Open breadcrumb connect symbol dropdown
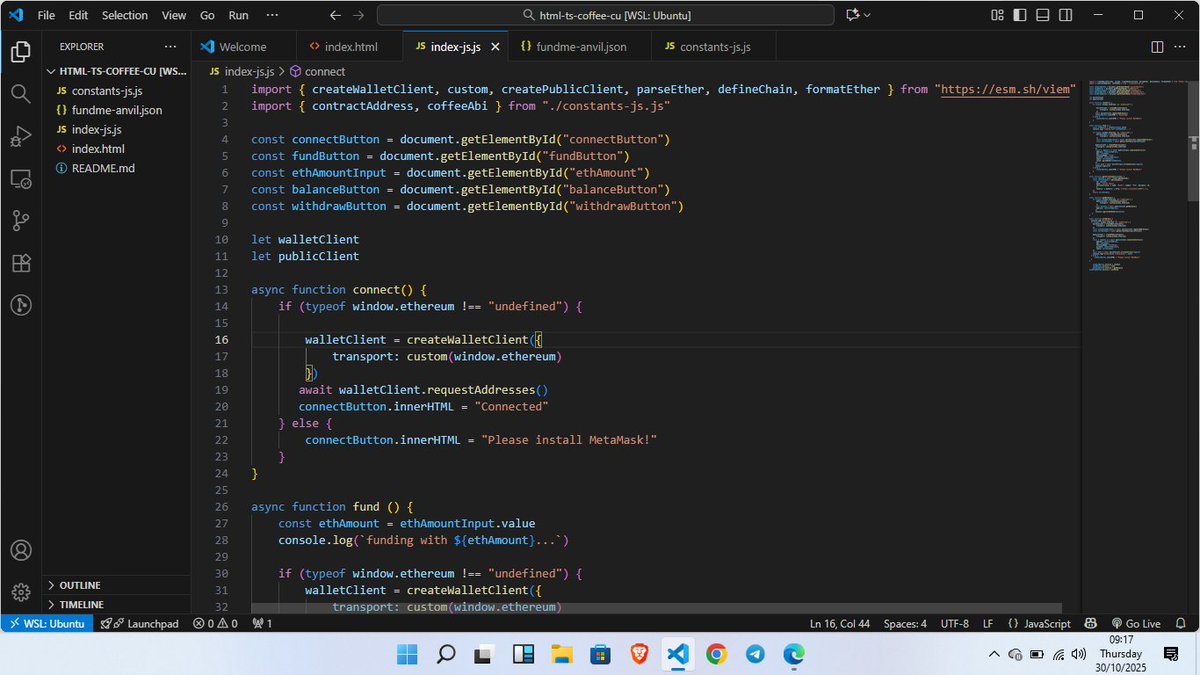1200x675 pixels. pyautogui.click(x=317, y=72)
